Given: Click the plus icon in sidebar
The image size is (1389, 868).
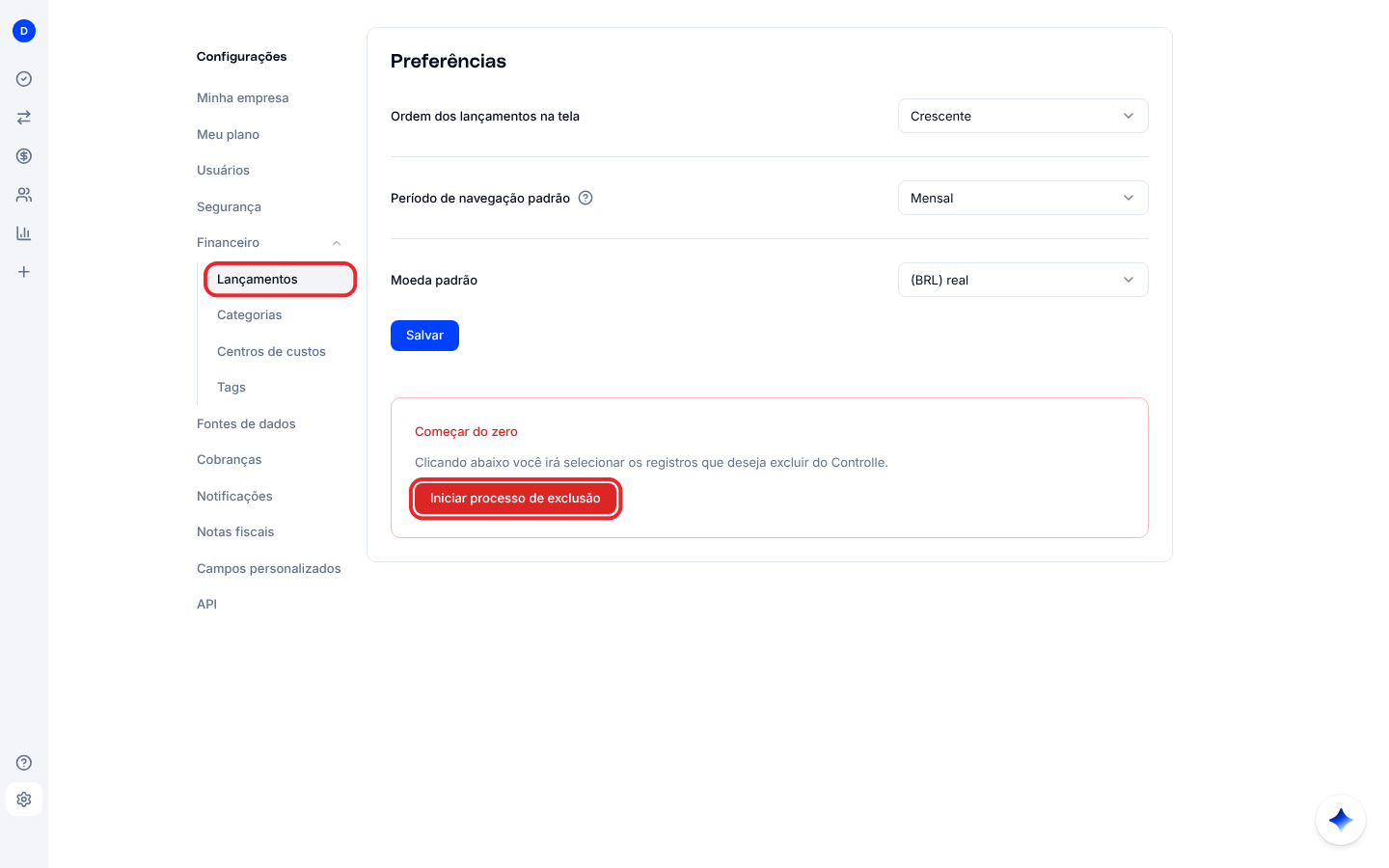Looking at the screenshot, I should click(x=24, y=272).
